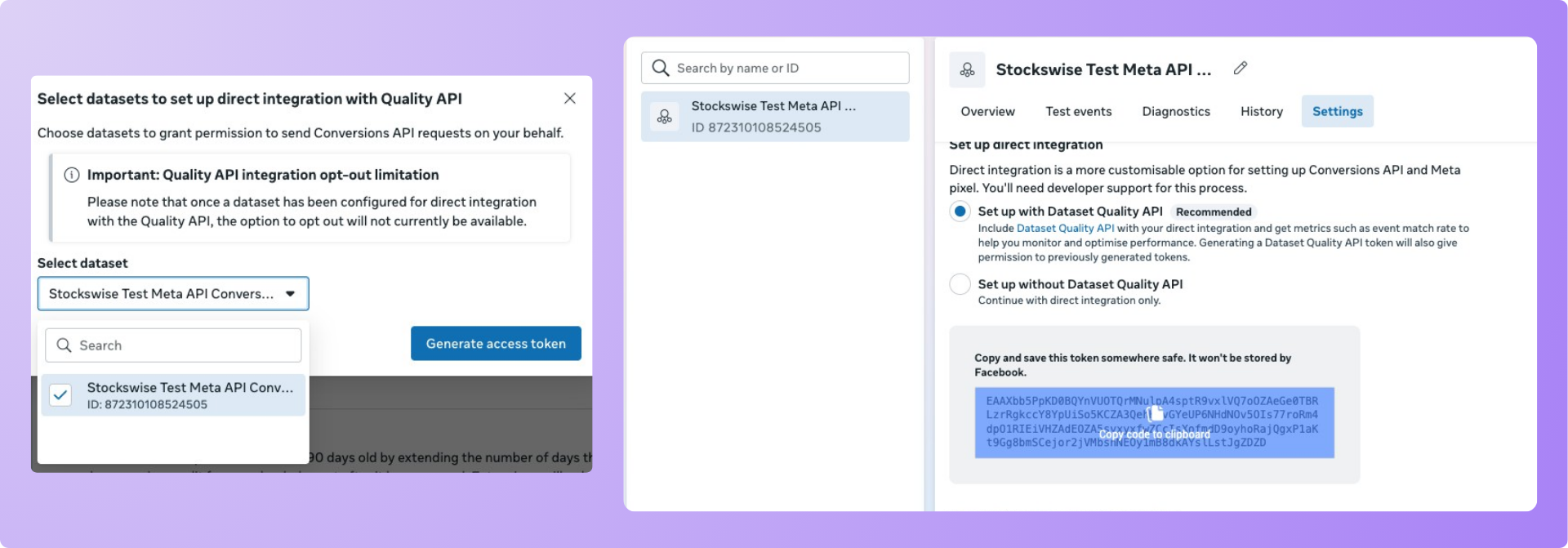1568x548 pixels.
Task: Click the dataset icon in the sidebar list item
Action: click(665, 117)
